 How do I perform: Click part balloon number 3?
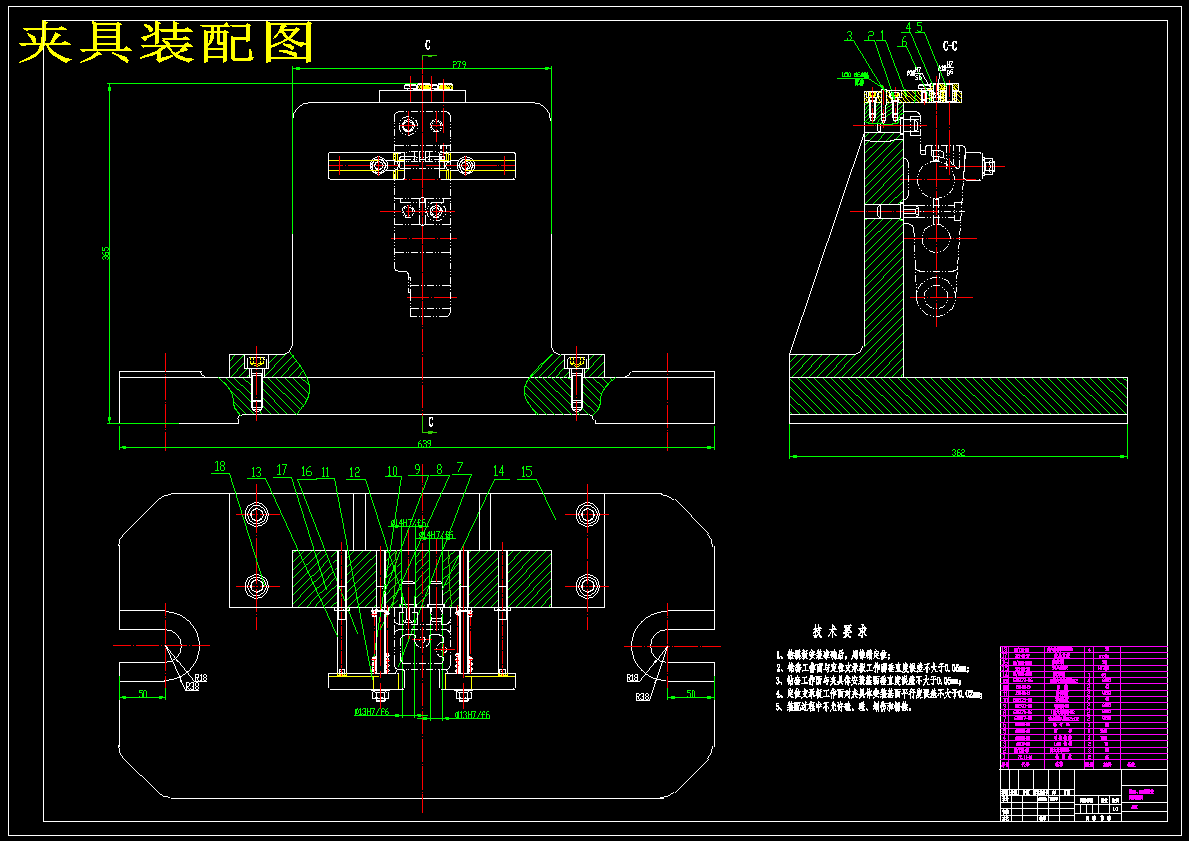pos(849,36)
